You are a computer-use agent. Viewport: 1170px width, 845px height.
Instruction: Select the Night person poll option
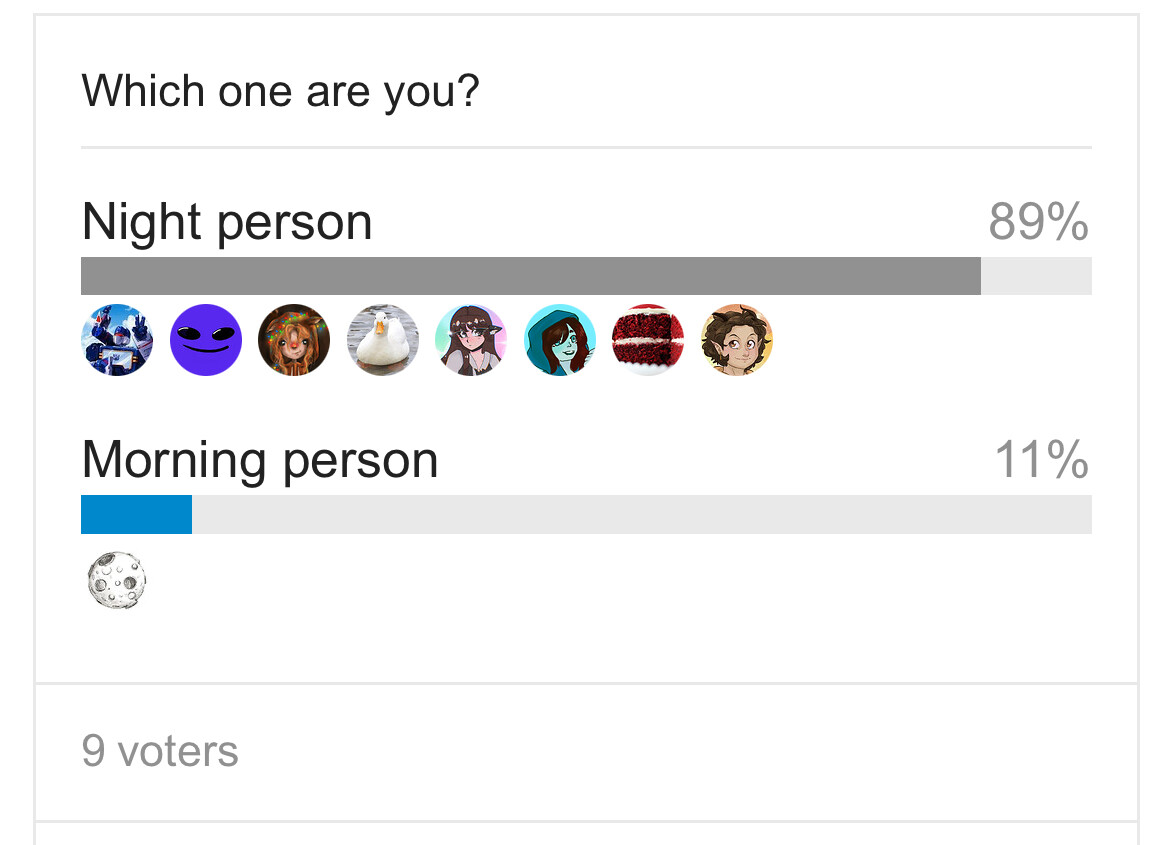coord(227,222)
